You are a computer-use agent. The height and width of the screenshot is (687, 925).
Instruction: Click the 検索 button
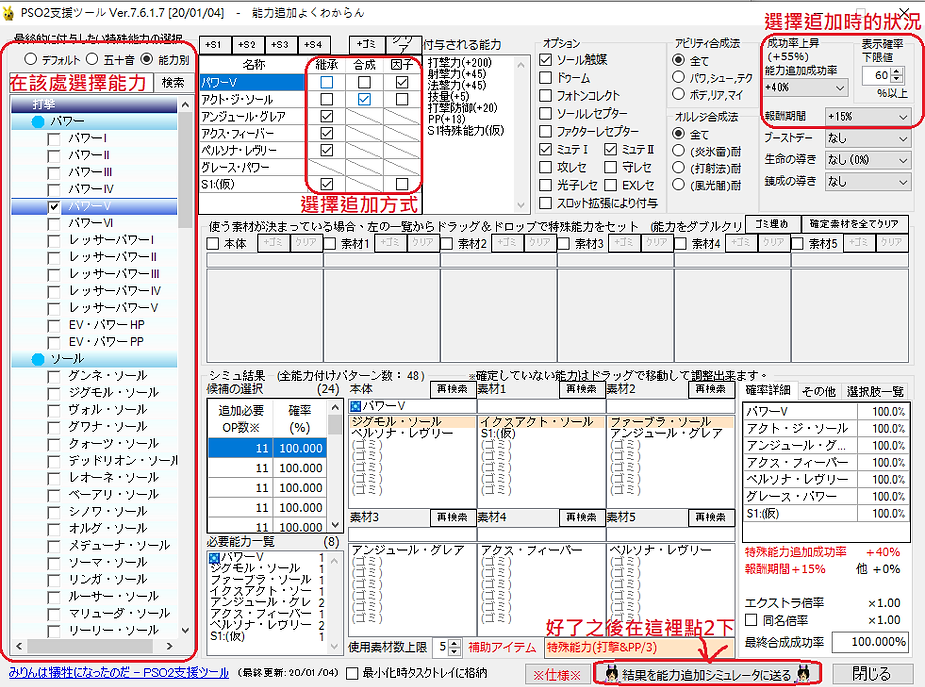tap(173, 83)
